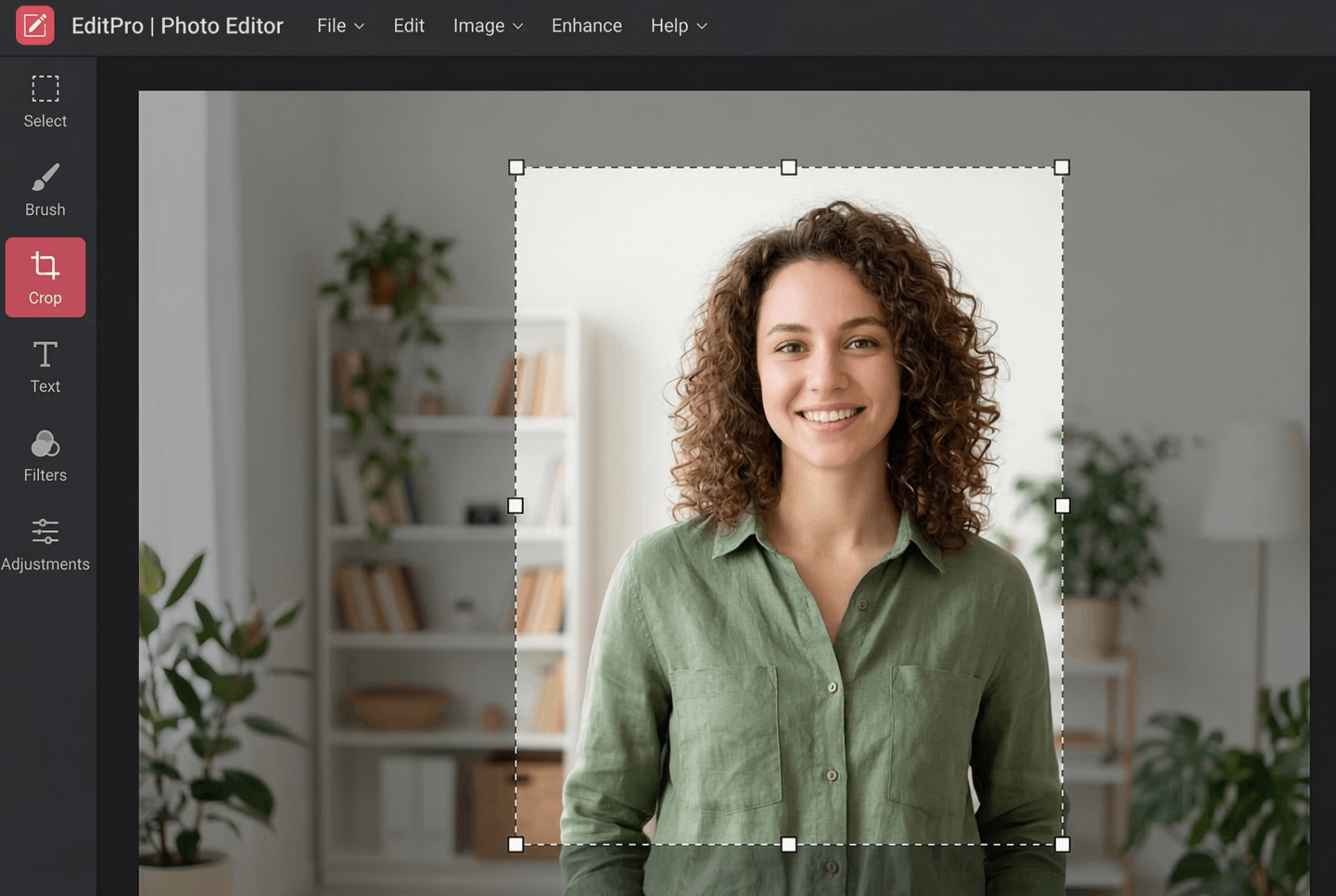This screenshot has width=1336, height=896.
Task: Click the top-right crop corner handle
Action: point(1062,167)
